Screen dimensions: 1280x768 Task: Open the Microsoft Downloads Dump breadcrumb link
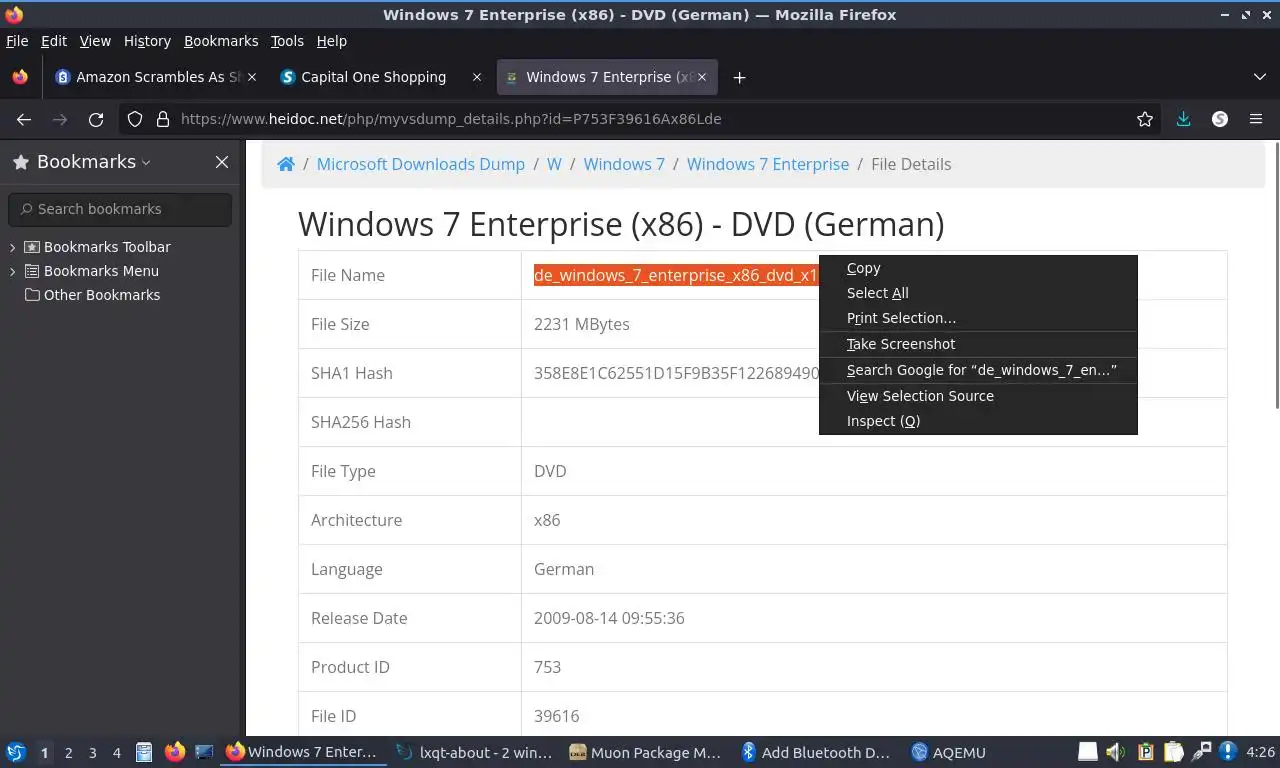(421, 164)
